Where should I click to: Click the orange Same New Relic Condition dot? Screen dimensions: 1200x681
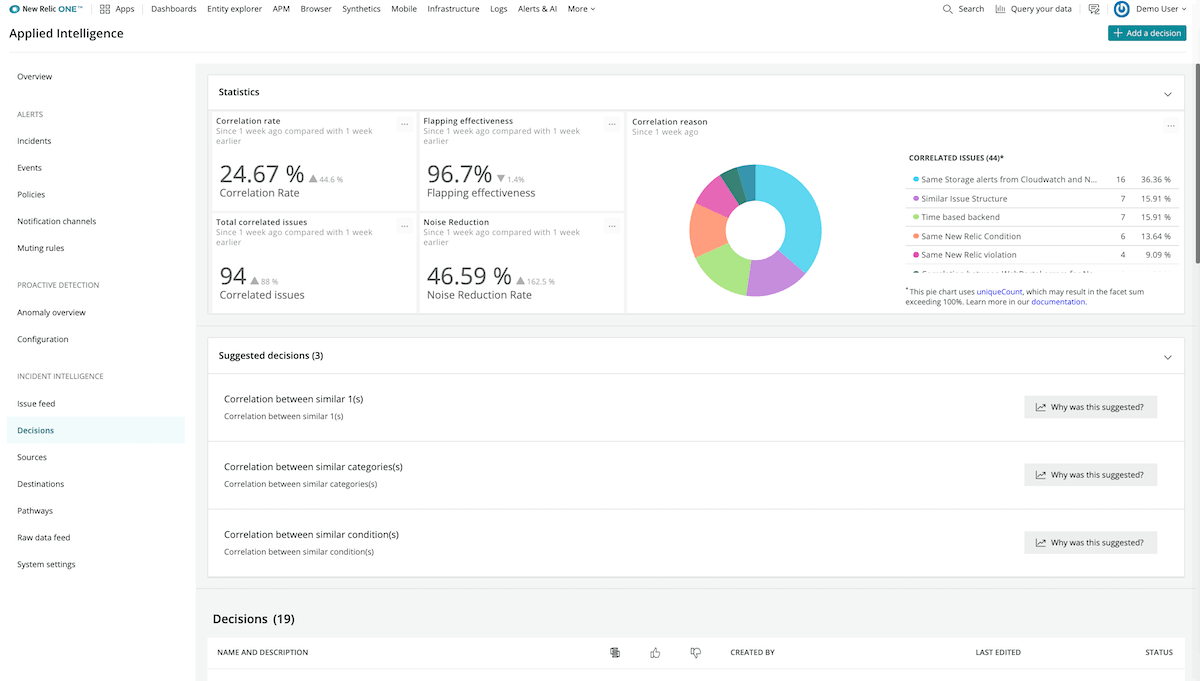(x=915, y=236)
